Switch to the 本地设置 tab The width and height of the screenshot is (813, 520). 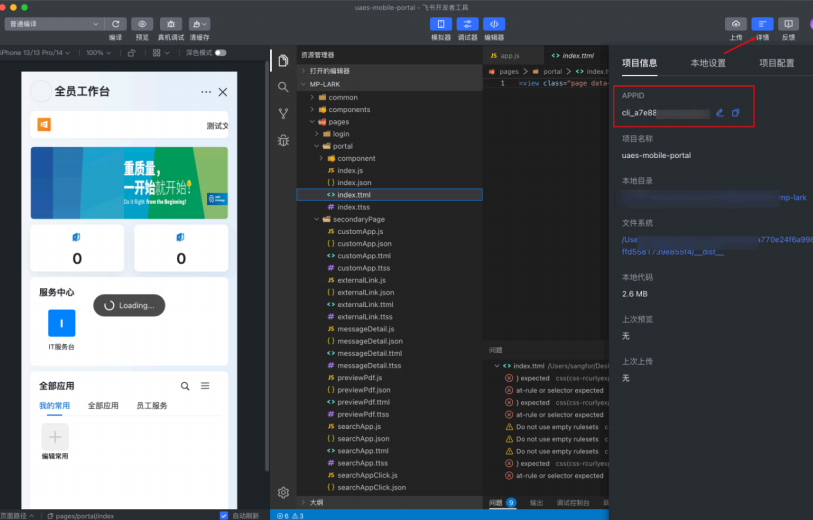pyautogui.click(x=708, y=63)
